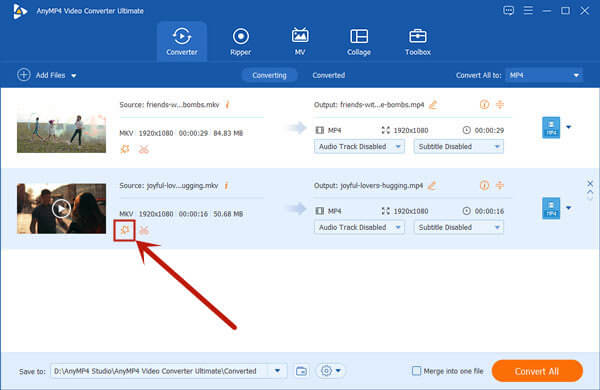Click the AnyMP4 app logo

[20, 11]
